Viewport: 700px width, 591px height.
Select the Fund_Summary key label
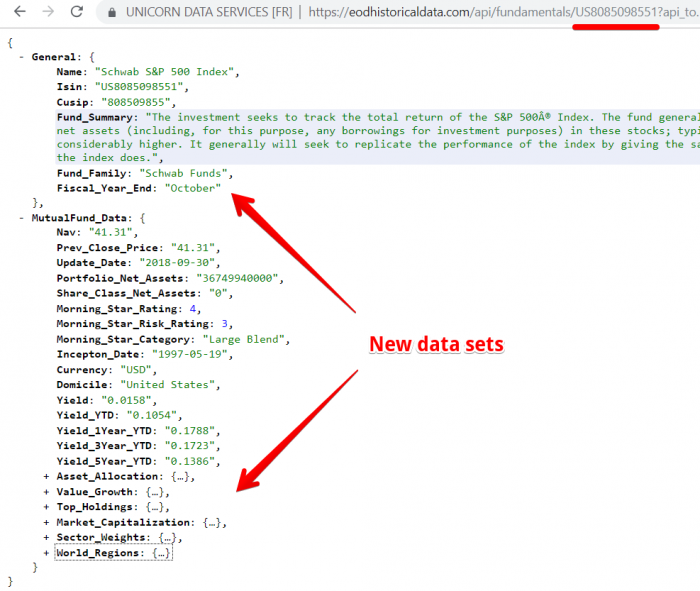coord(95,117)
